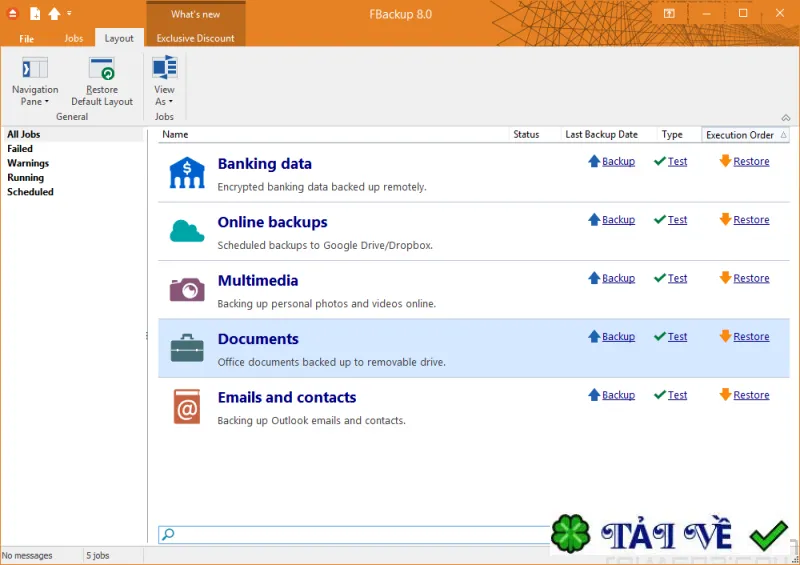Open the quick access toolbar customize arrow
Screen dimensions: 800x565
(69, 13)
